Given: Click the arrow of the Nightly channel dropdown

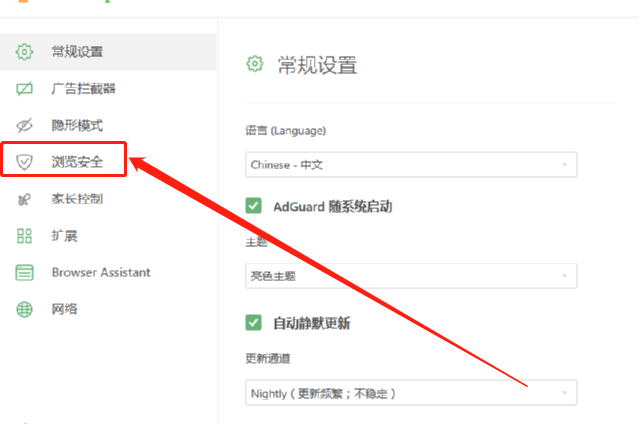Looking at the screenshot, I should pyautogui.click(x=565, y=393).
